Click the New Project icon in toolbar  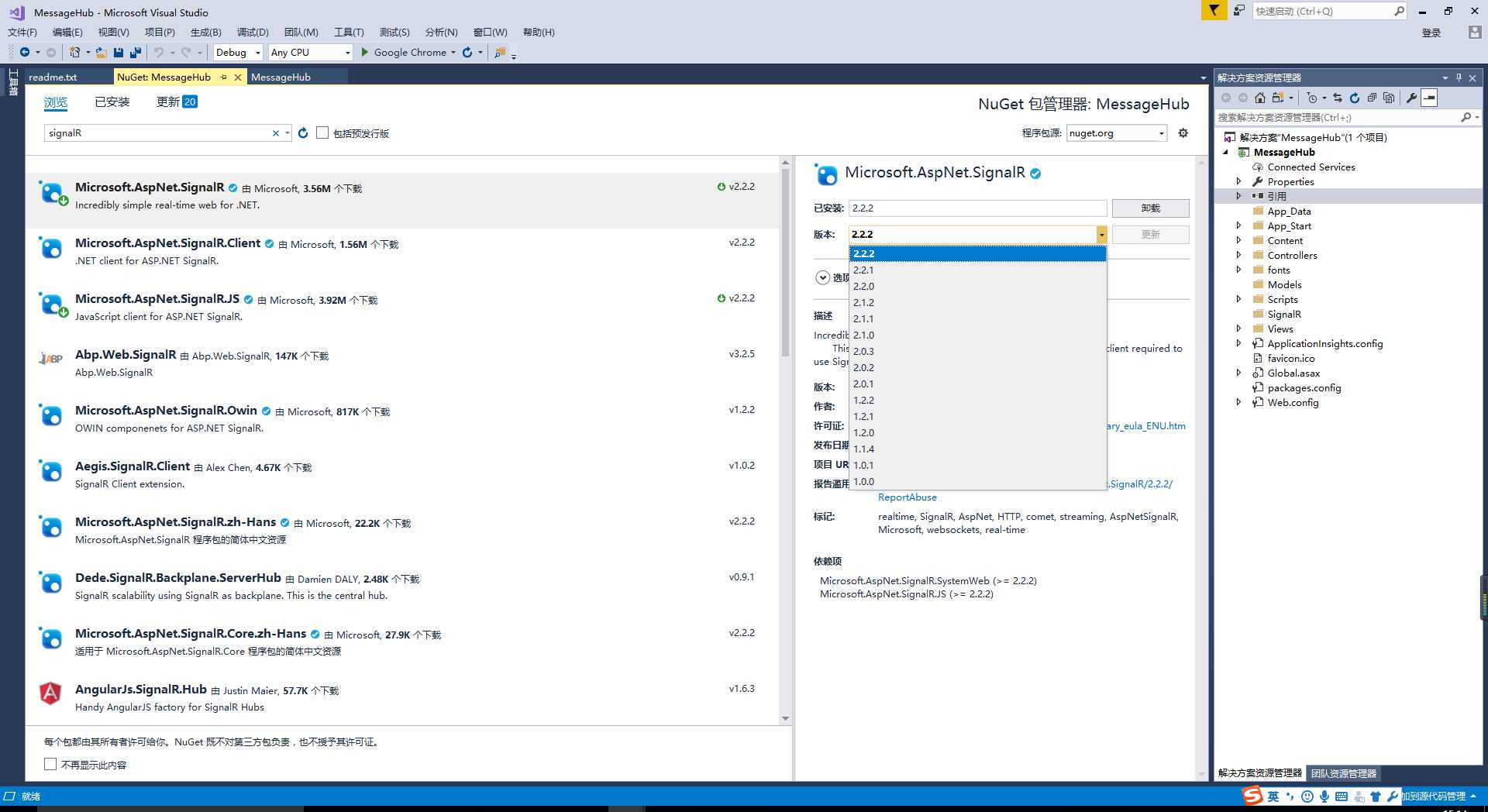[74, 52]
